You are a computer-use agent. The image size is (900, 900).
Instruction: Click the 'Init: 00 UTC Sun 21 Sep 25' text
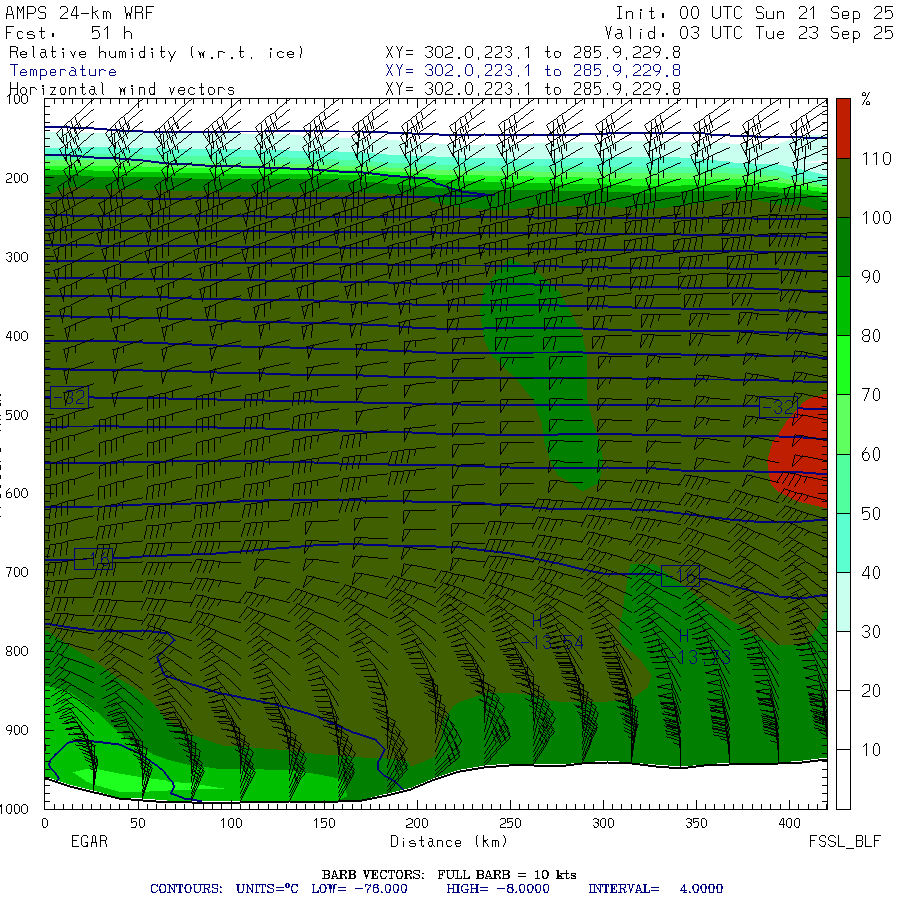[754, 13]
